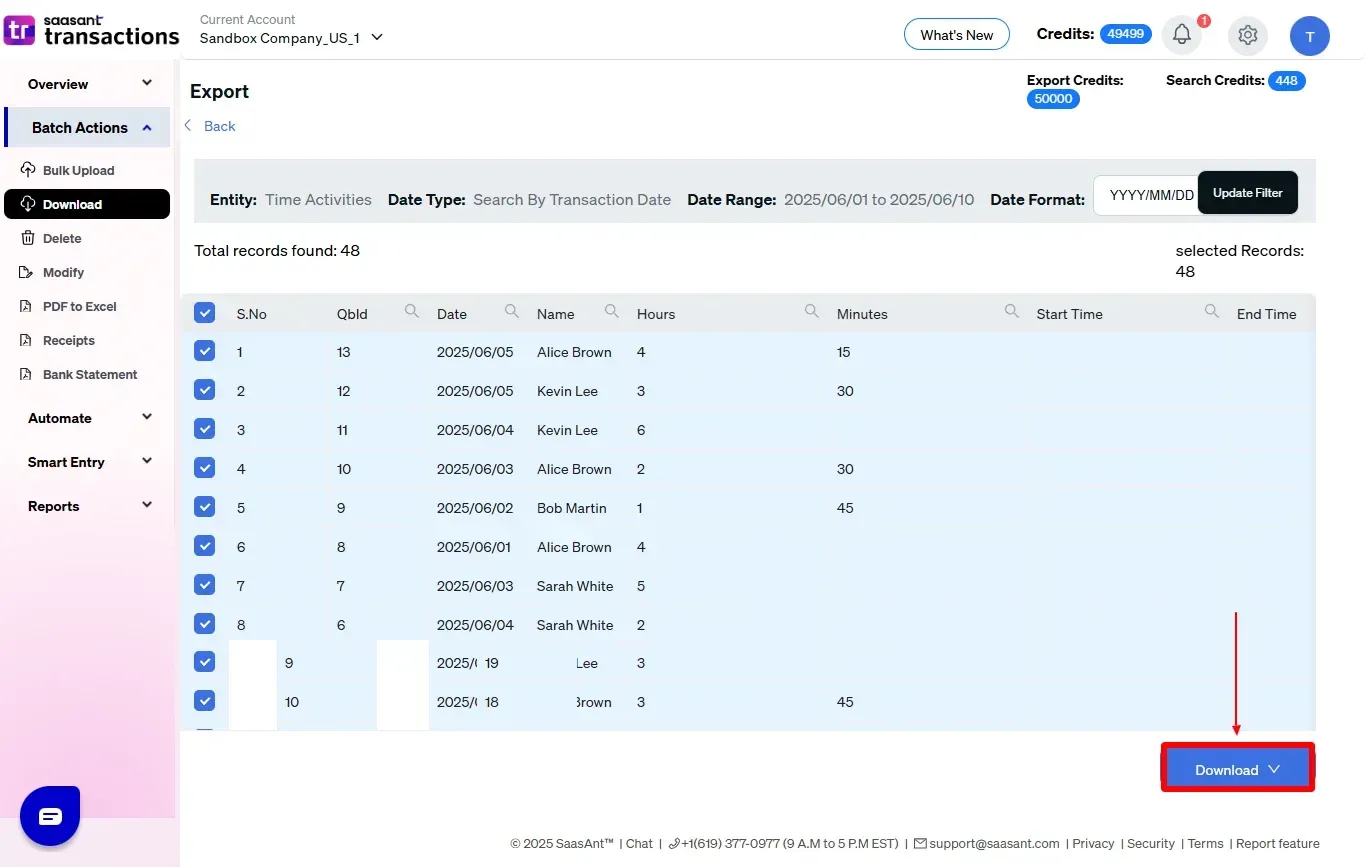This screenshot has height=868, width=1366.
Task: Click the S.No column header
Action: click(252, 314)
